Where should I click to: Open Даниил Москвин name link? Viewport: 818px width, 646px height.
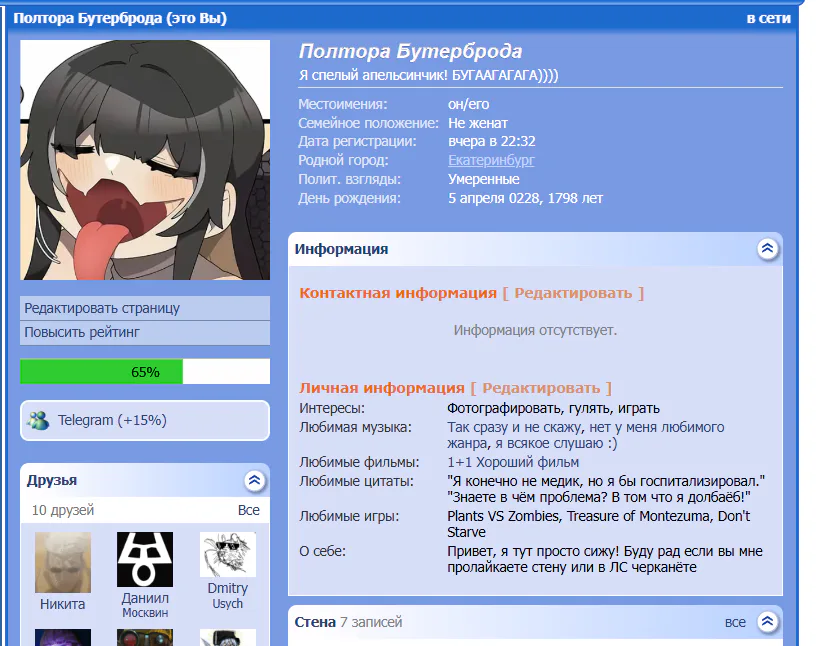[145, 605]
